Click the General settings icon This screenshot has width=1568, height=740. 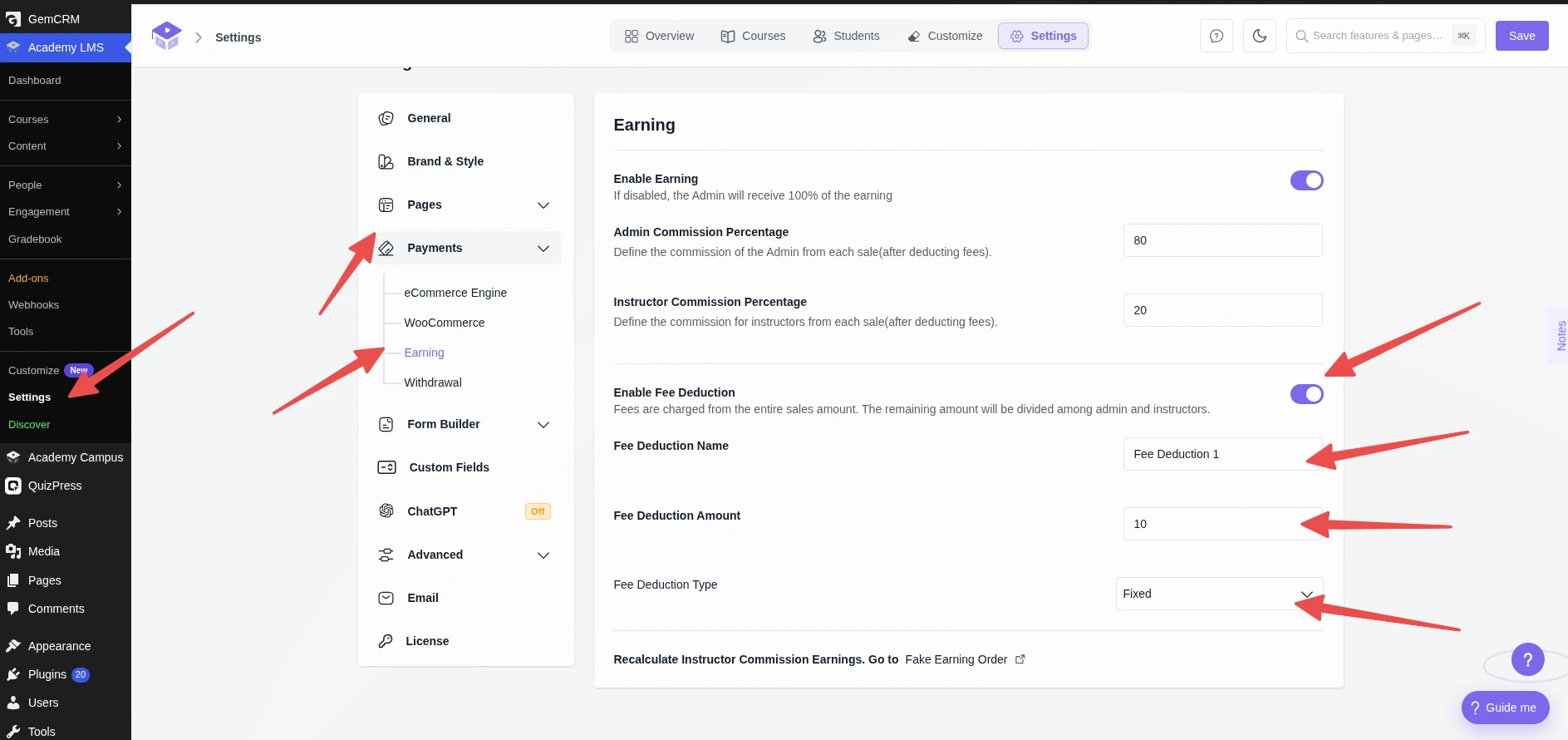coord(386,118)
